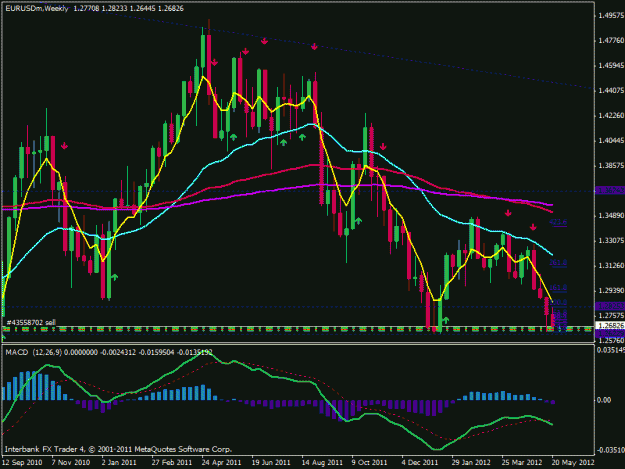This screenshot has height=469, width=625.
Task: Click the 29 Jan 2012 date label
Action: (471, 462)
